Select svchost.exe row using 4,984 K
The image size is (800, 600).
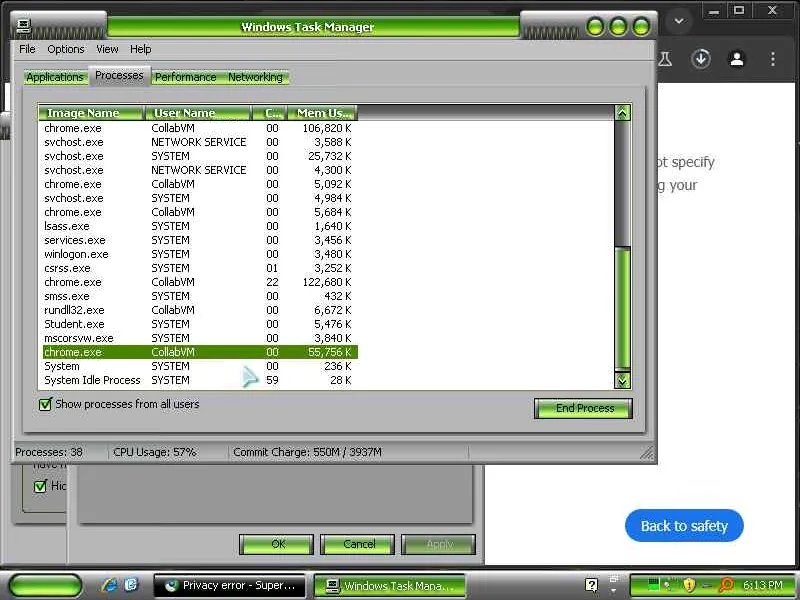pyautogui.click(x=200, y=198)
